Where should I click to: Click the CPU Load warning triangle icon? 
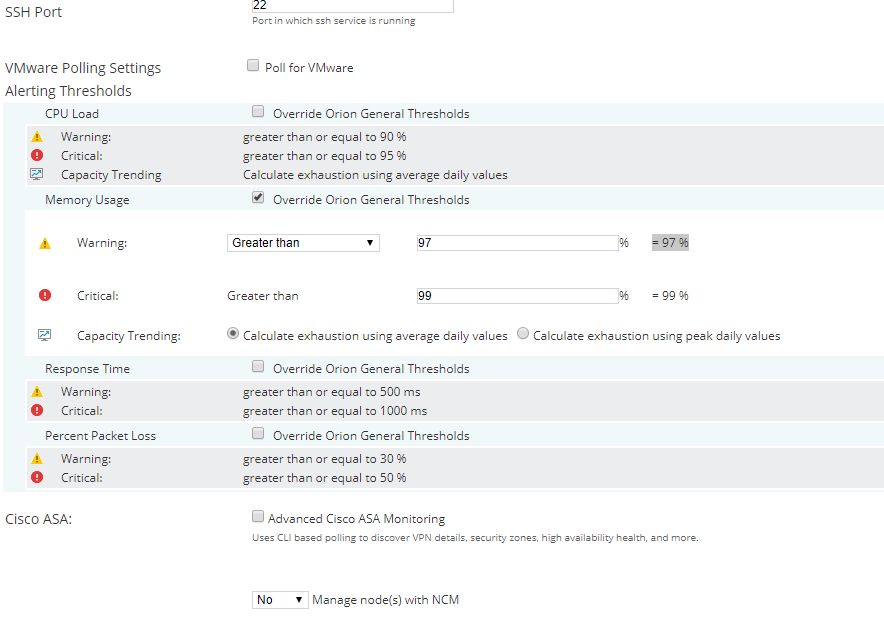click(37, 136)
